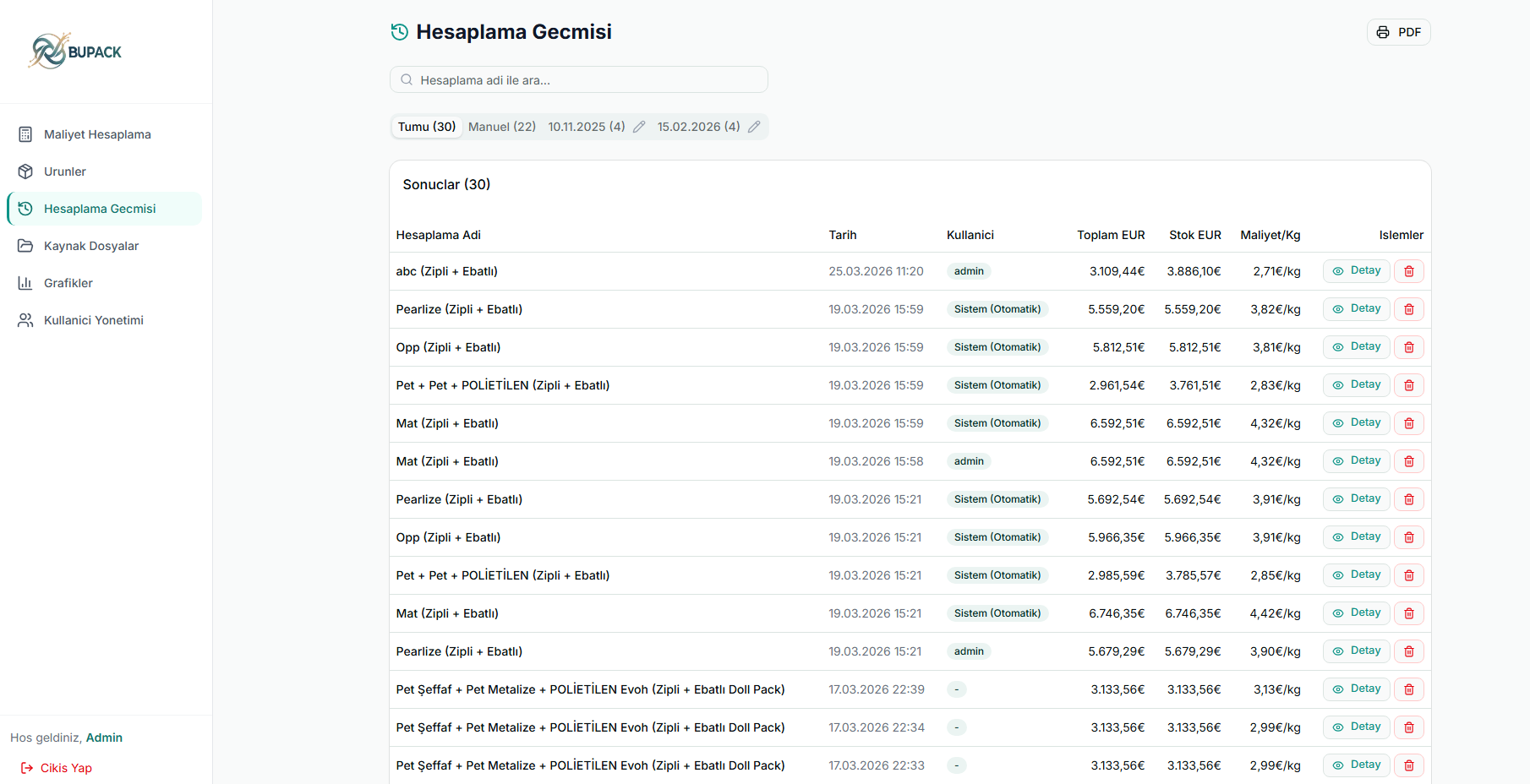Select the Tumu (30) filter tab
Viewport: 1530px width, 784px height.
[x=427, y=127]
